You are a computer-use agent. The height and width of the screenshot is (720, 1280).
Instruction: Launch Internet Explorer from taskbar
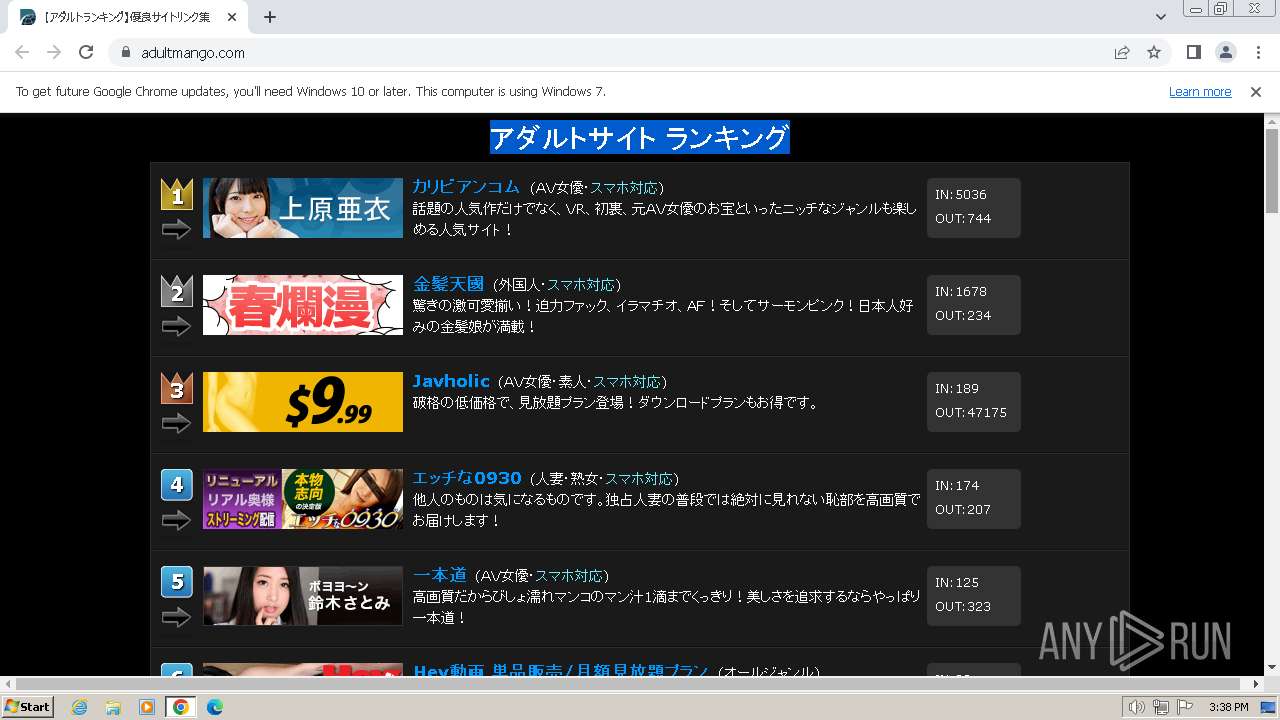click(79, 707)
